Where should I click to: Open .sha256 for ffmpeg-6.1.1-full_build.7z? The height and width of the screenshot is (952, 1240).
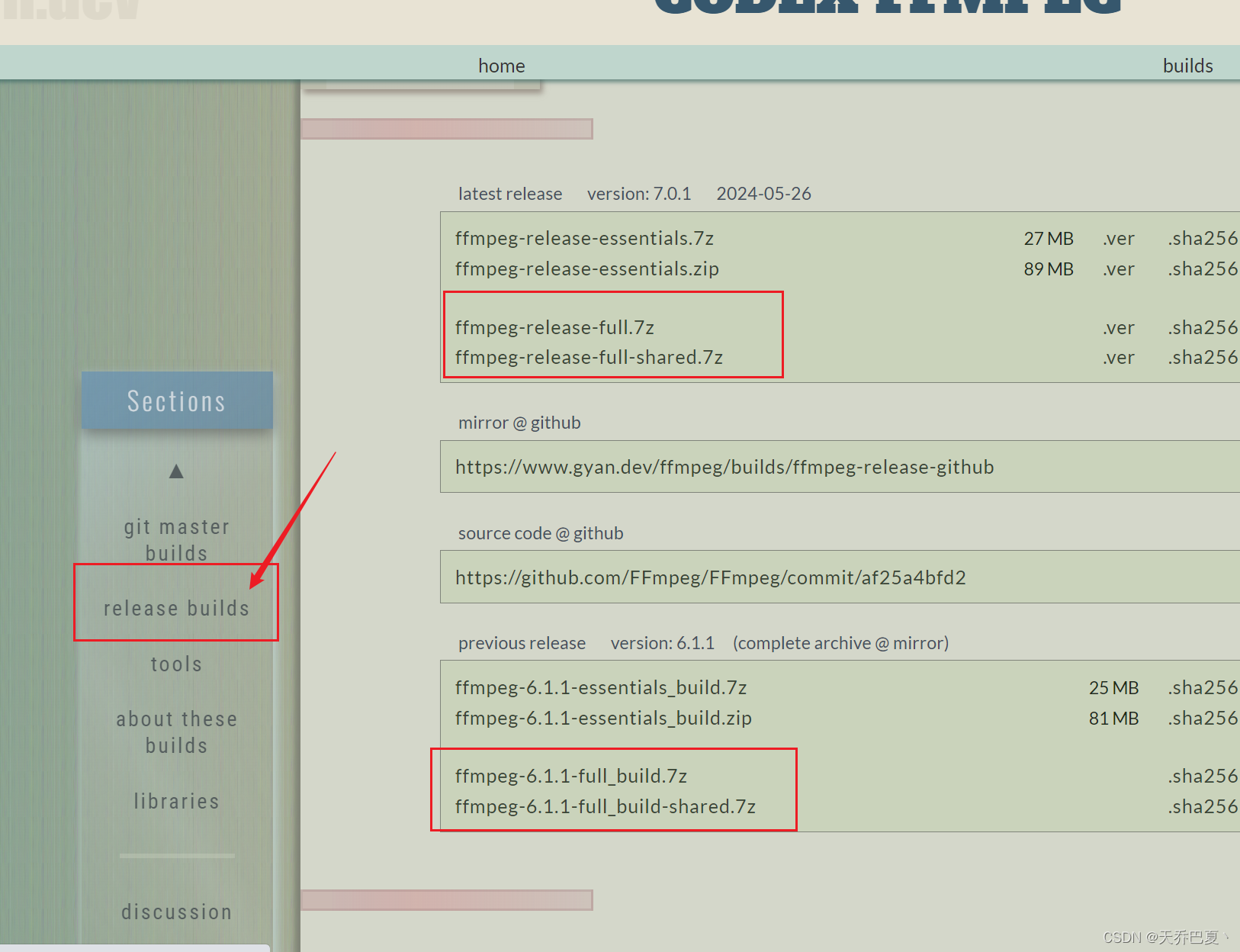1203,777
